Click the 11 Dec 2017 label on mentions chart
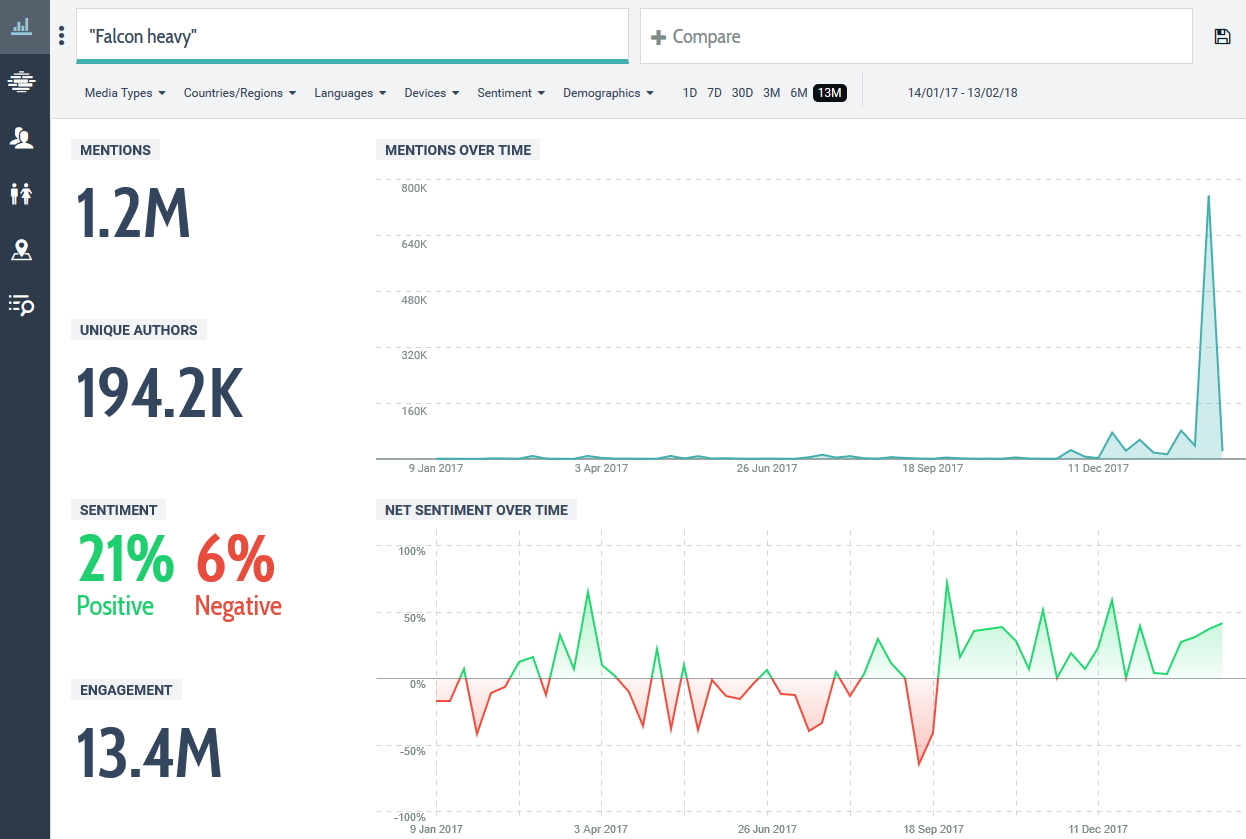 pyautogui.click(x=1098, y=468)
